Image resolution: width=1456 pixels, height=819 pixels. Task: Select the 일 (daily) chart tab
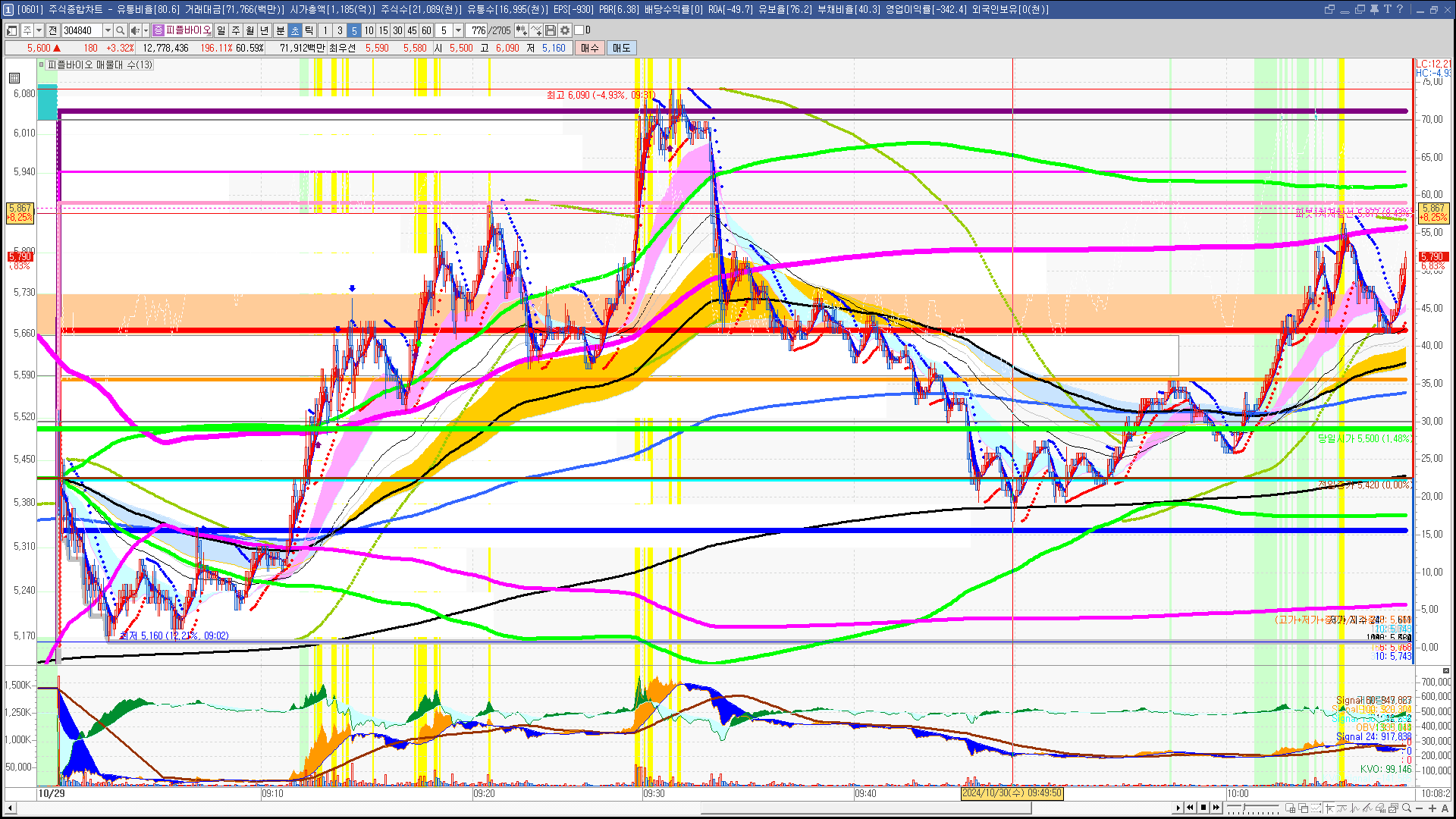click(x=221, y=30)
